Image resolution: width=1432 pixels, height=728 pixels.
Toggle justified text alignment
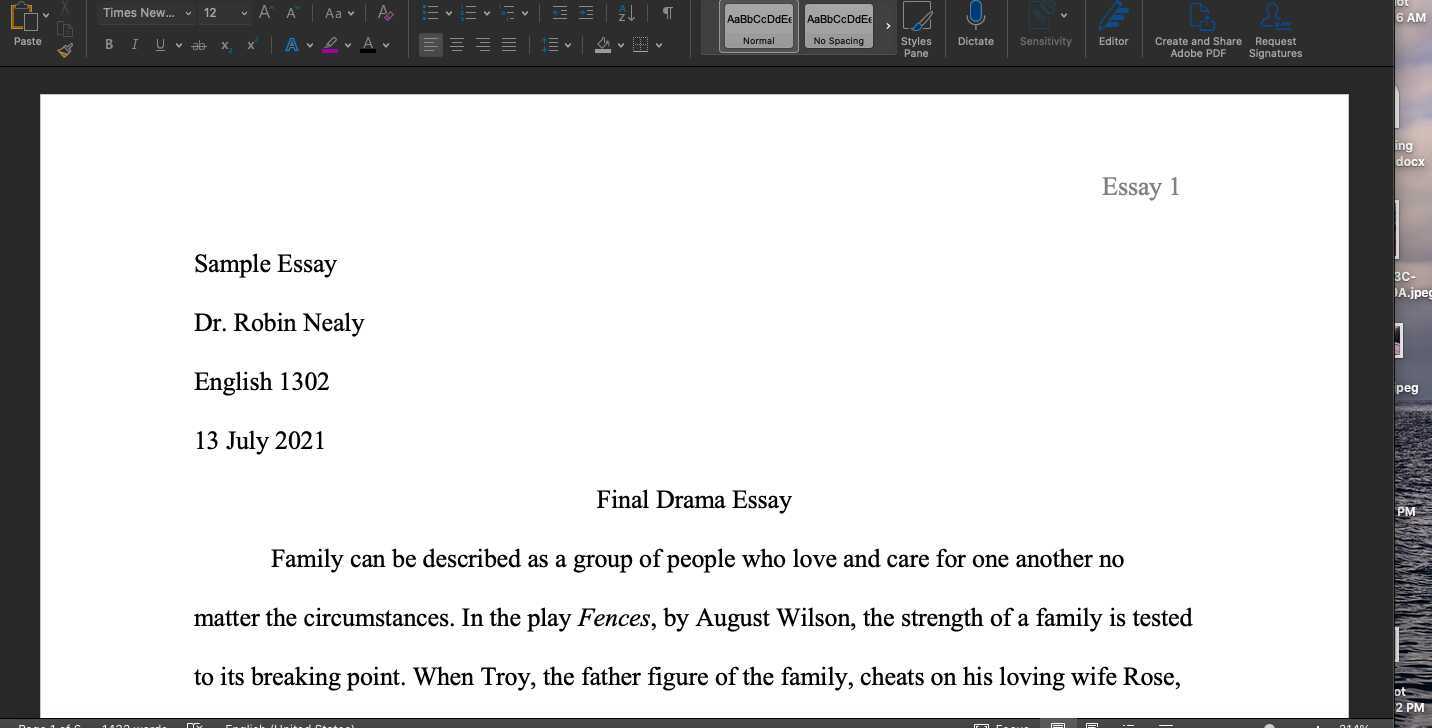click(509, 44)
